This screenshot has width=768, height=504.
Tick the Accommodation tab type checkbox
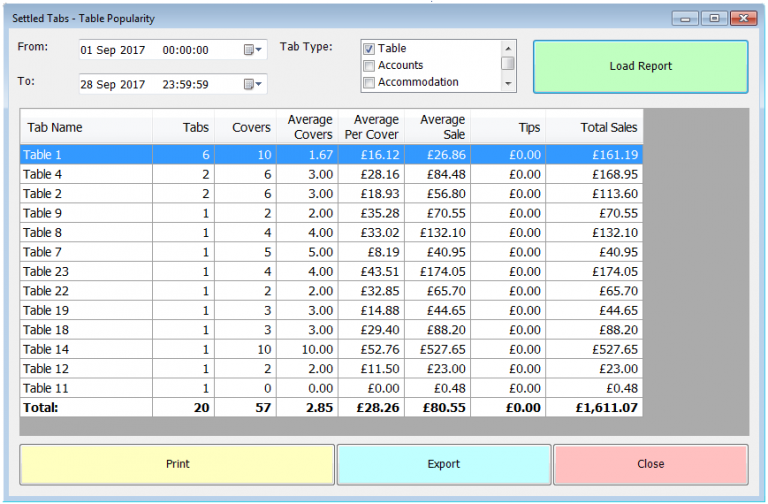point(369,83)
